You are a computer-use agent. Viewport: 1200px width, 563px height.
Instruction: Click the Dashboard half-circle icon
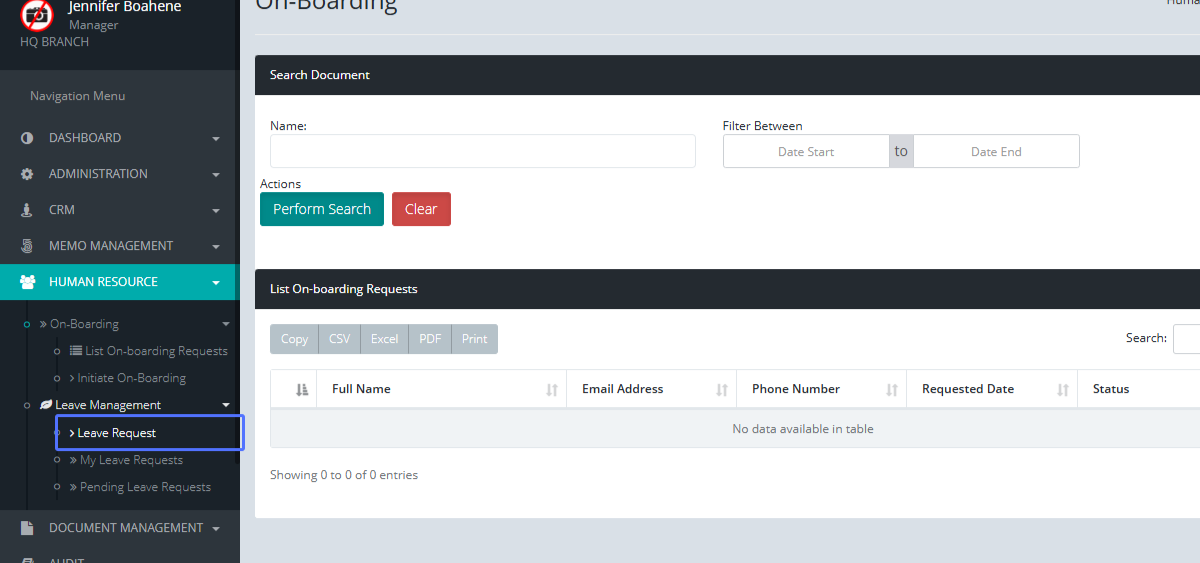(27, 138)
